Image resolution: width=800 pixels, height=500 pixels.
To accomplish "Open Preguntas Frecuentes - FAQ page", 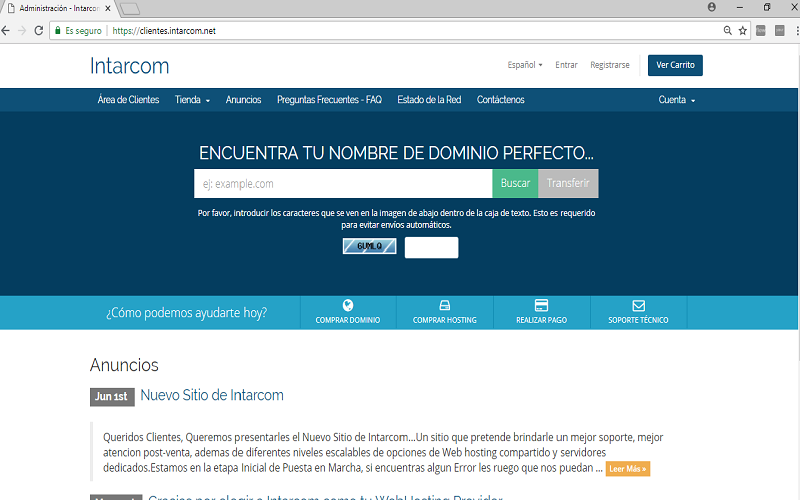I will 329,99.
